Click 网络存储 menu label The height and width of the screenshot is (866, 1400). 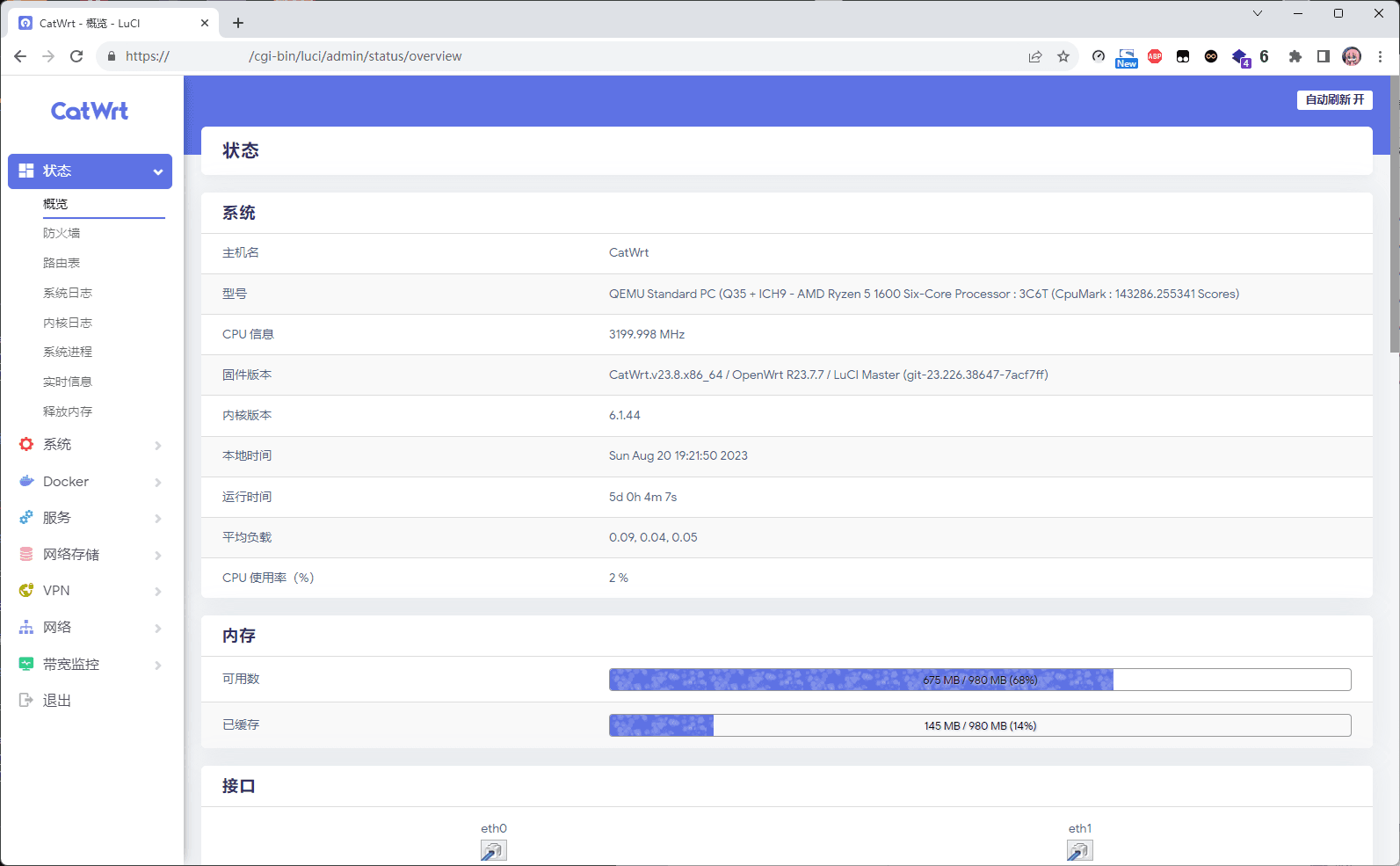[x=71, y=554]
